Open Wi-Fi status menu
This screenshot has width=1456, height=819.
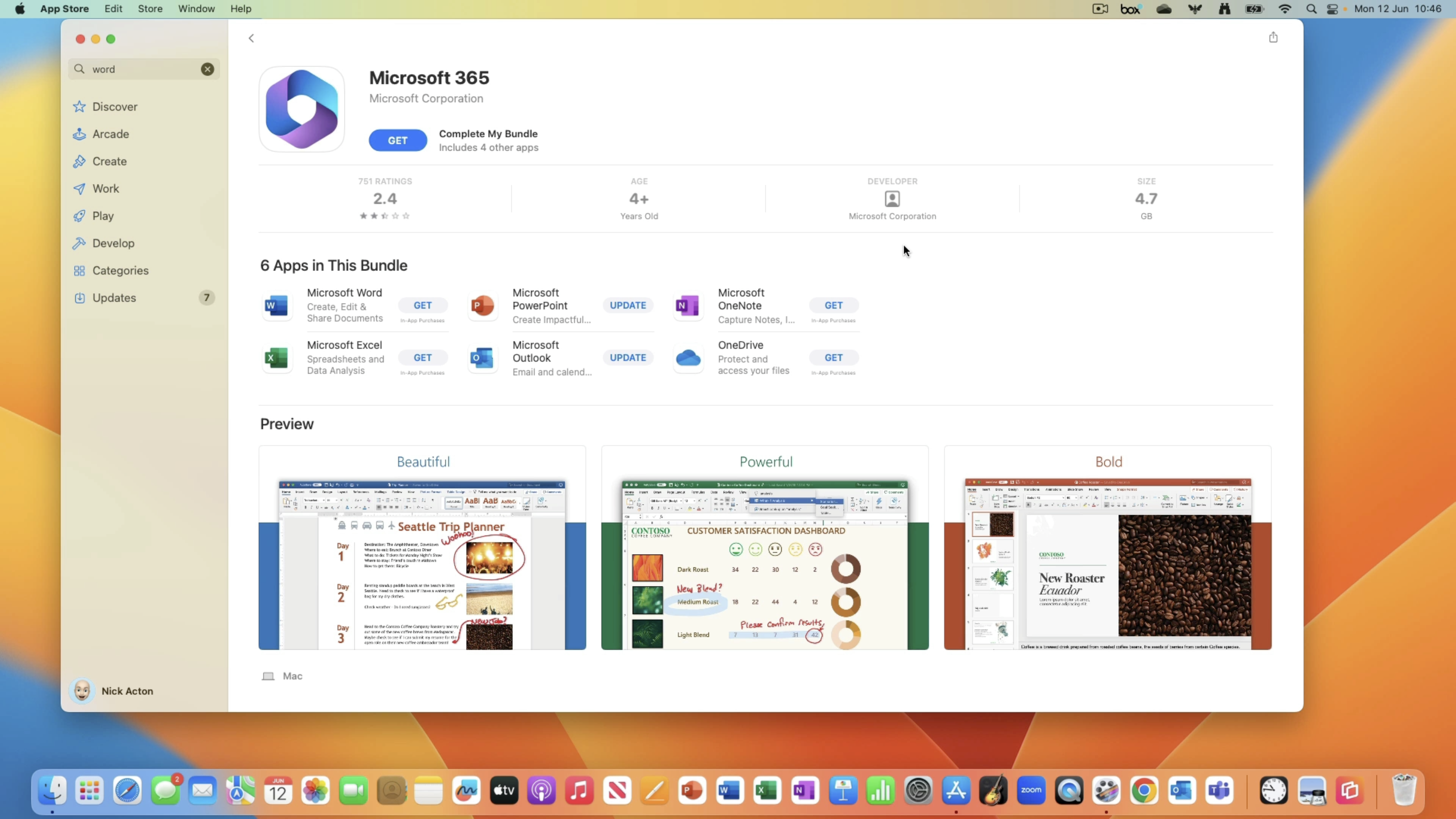click(1284, 8)
